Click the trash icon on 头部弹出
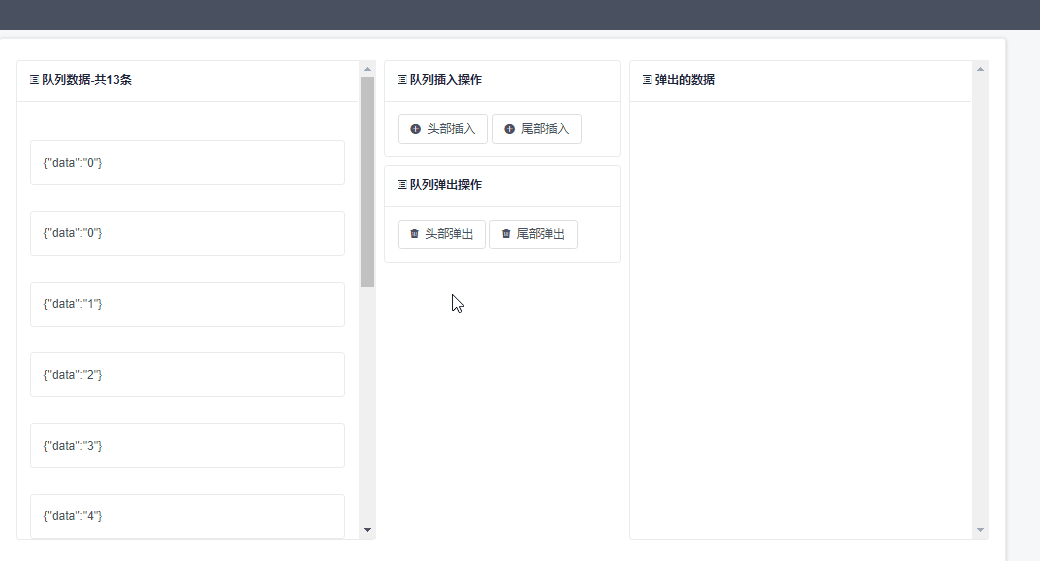The width and height of the screenshot is (1040, 561). point(415,233)
